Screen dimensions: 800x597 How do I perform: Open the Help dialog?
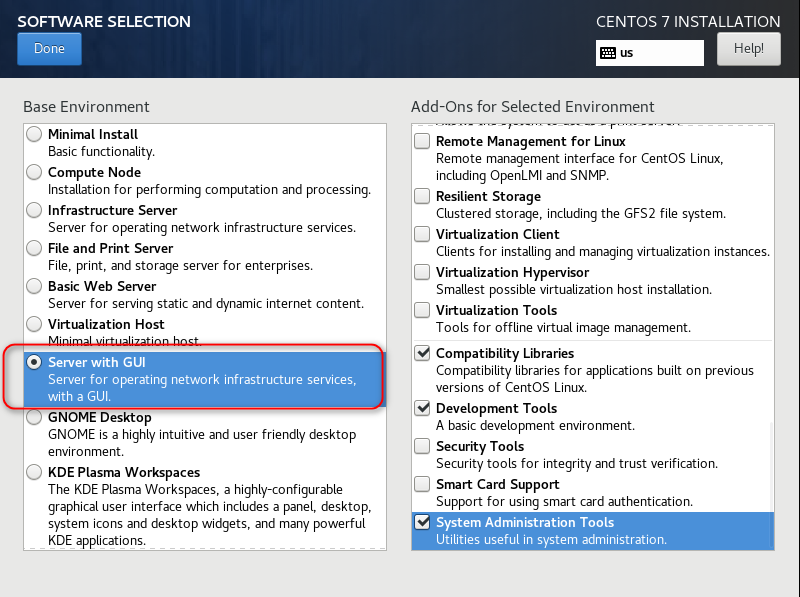(748, 48)
